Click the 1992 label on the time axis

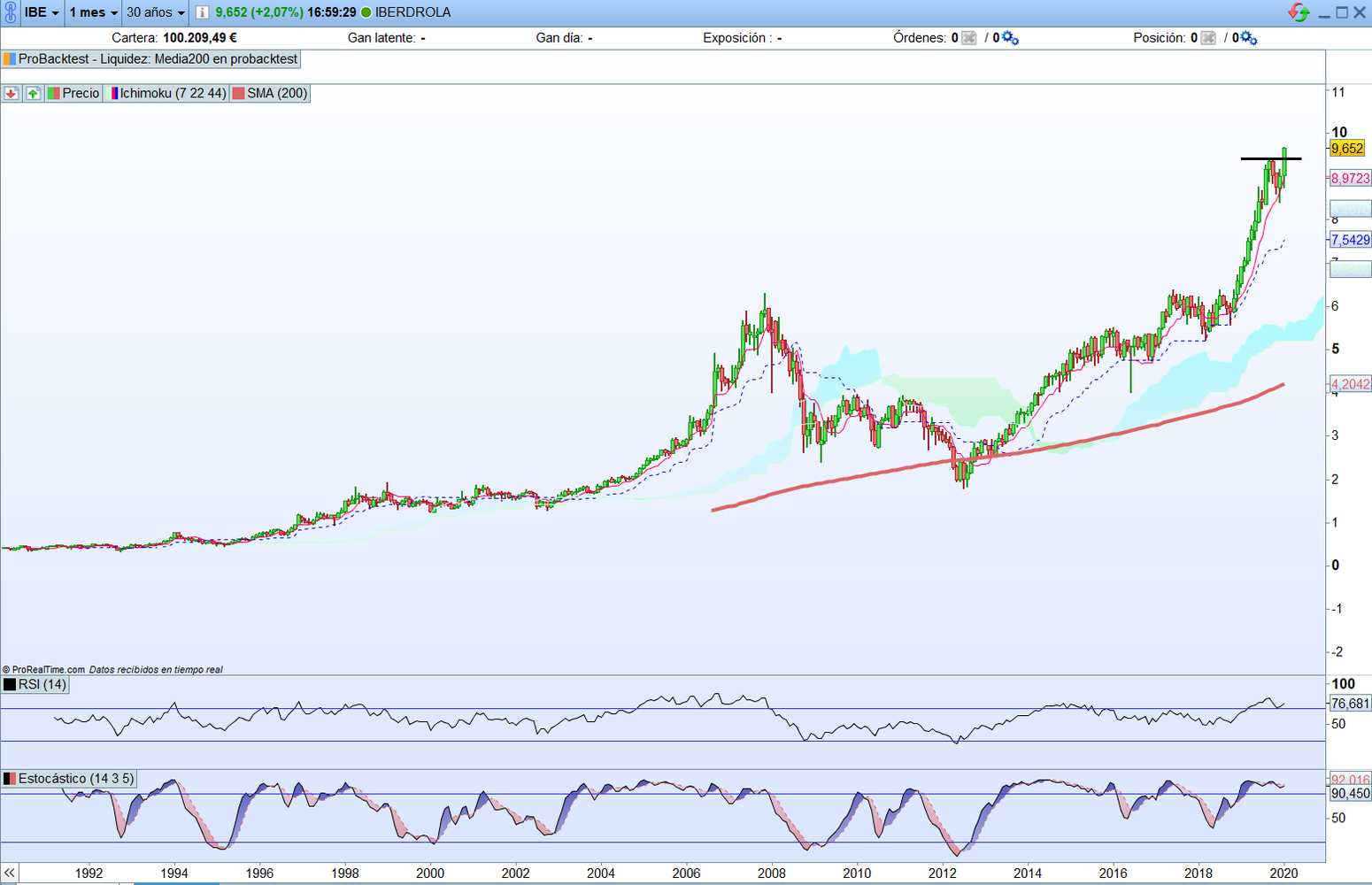click(x=89, y=873)
